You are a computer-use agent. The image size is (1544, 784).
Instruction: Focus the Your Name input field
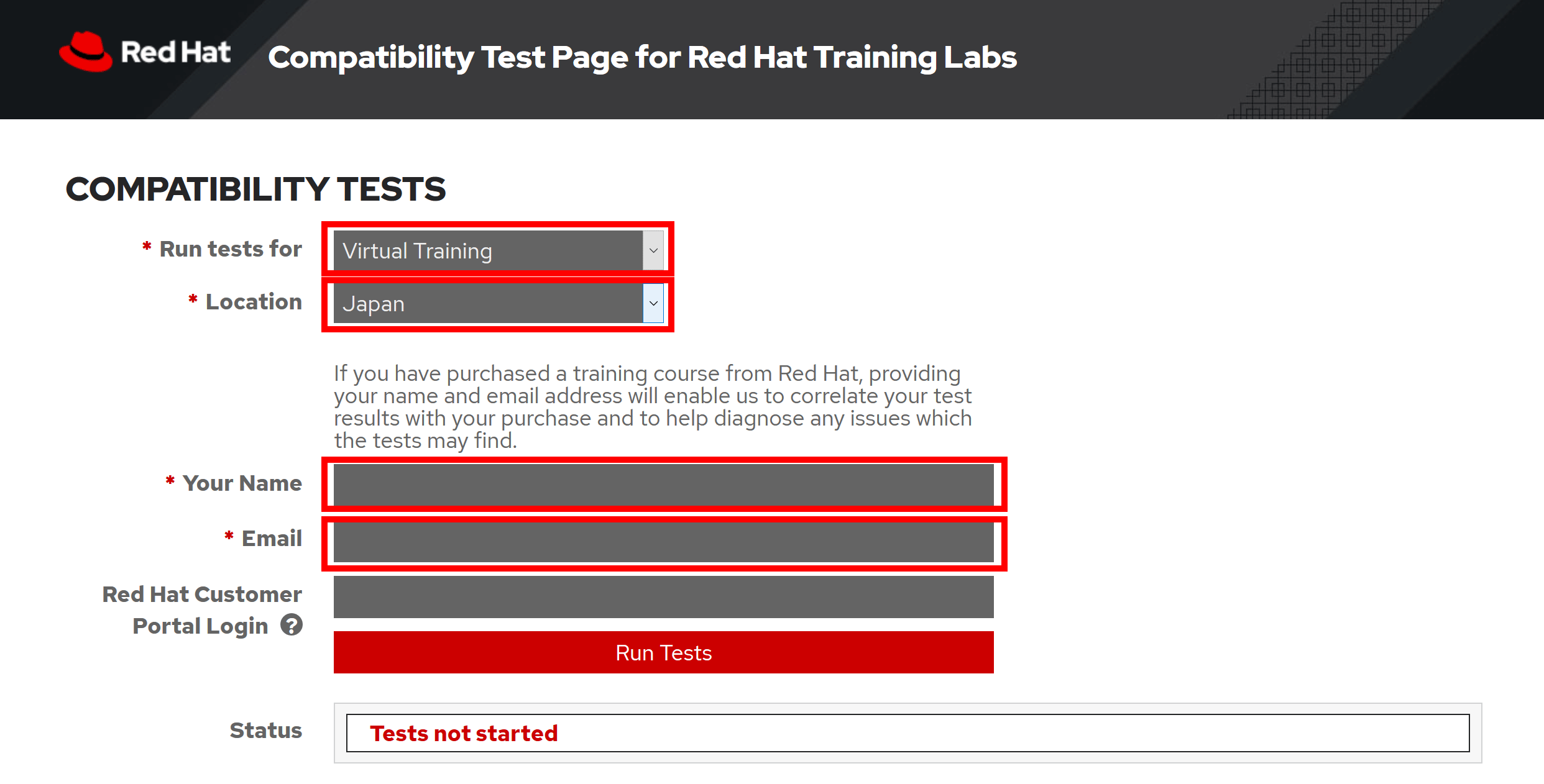[x=663, y=485]
